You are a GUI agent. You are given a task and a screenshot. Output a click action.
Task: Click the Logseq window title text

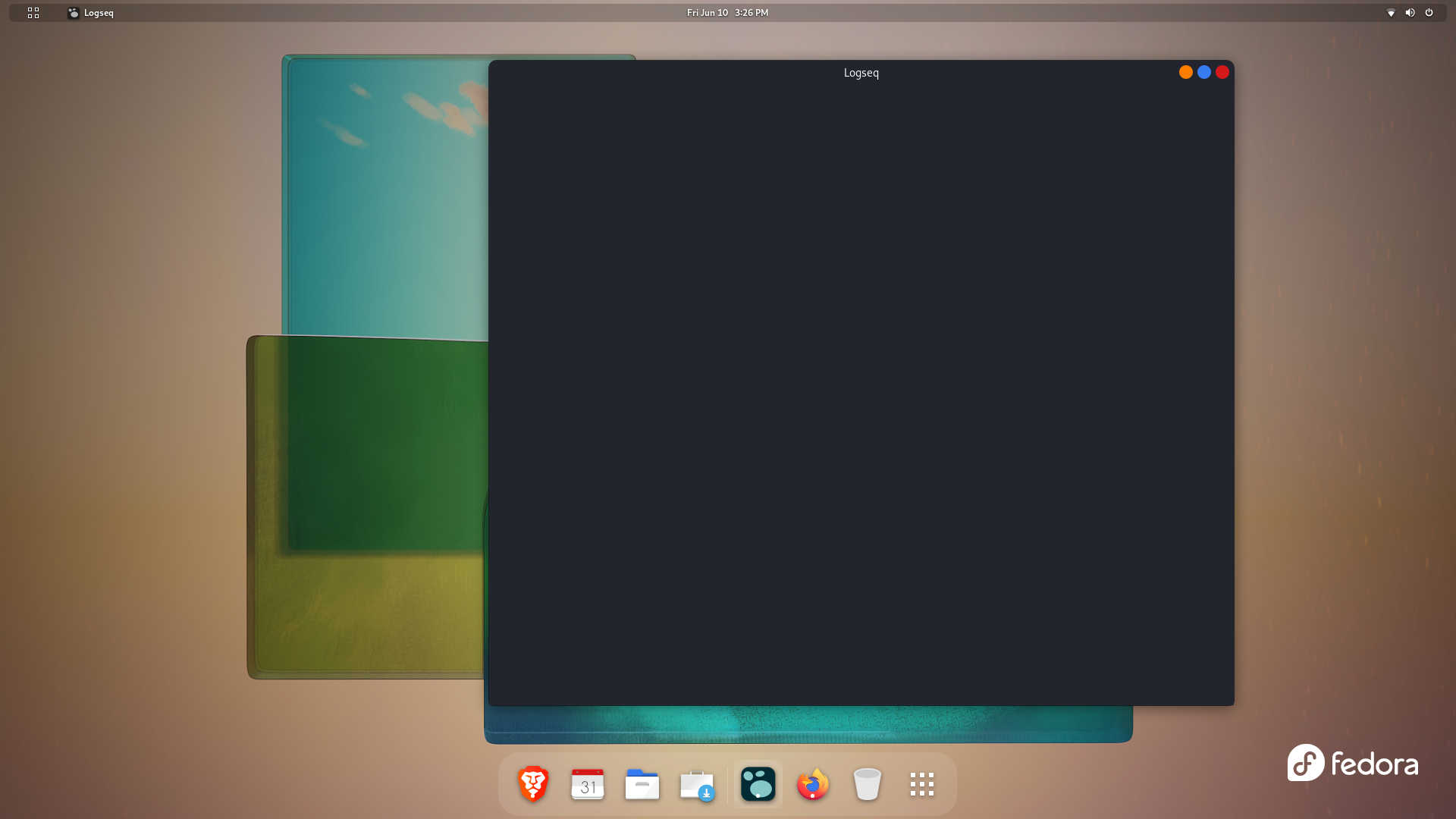pyautogui.click(x=861, y=73)
